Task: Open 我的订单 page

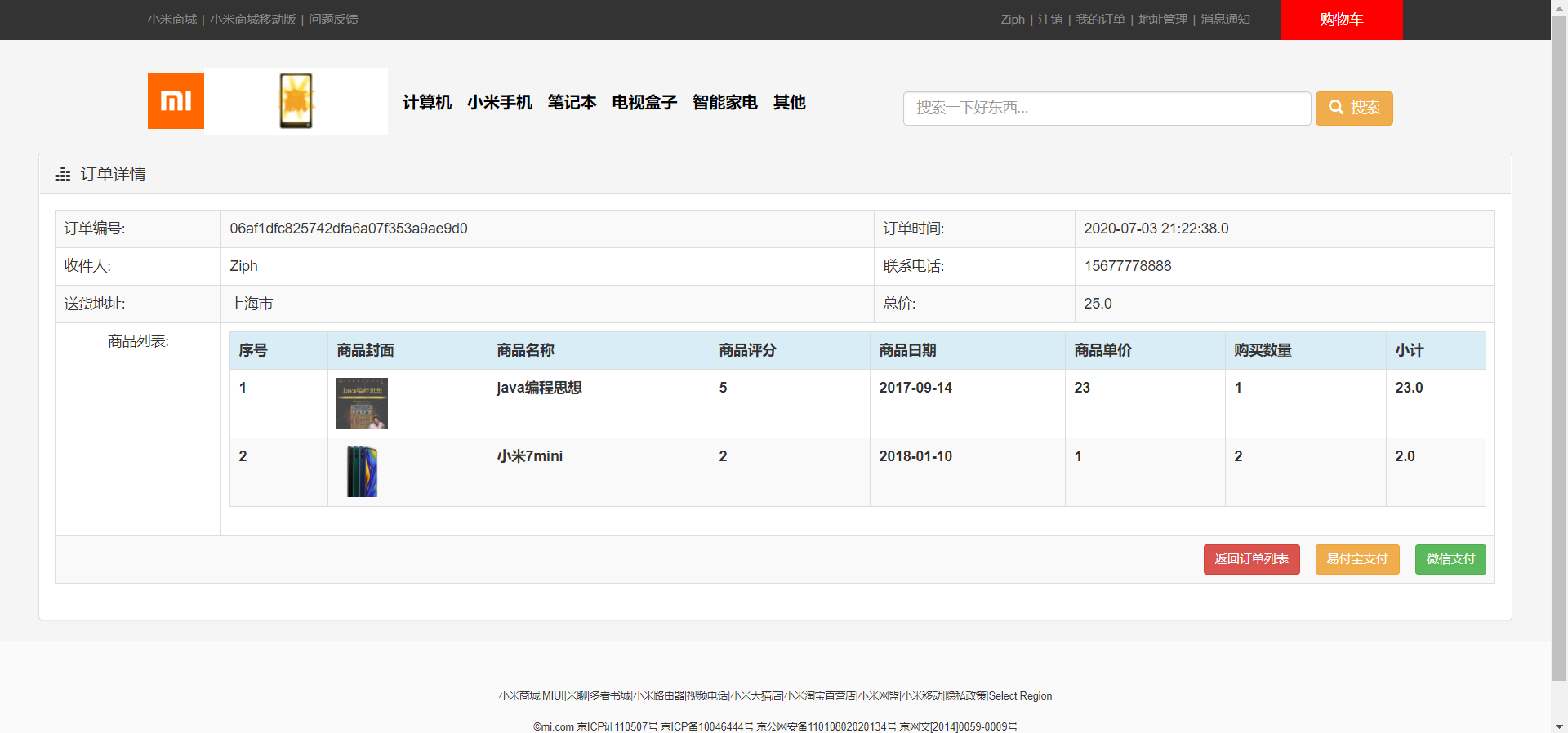Action: tap(1100, 20)
